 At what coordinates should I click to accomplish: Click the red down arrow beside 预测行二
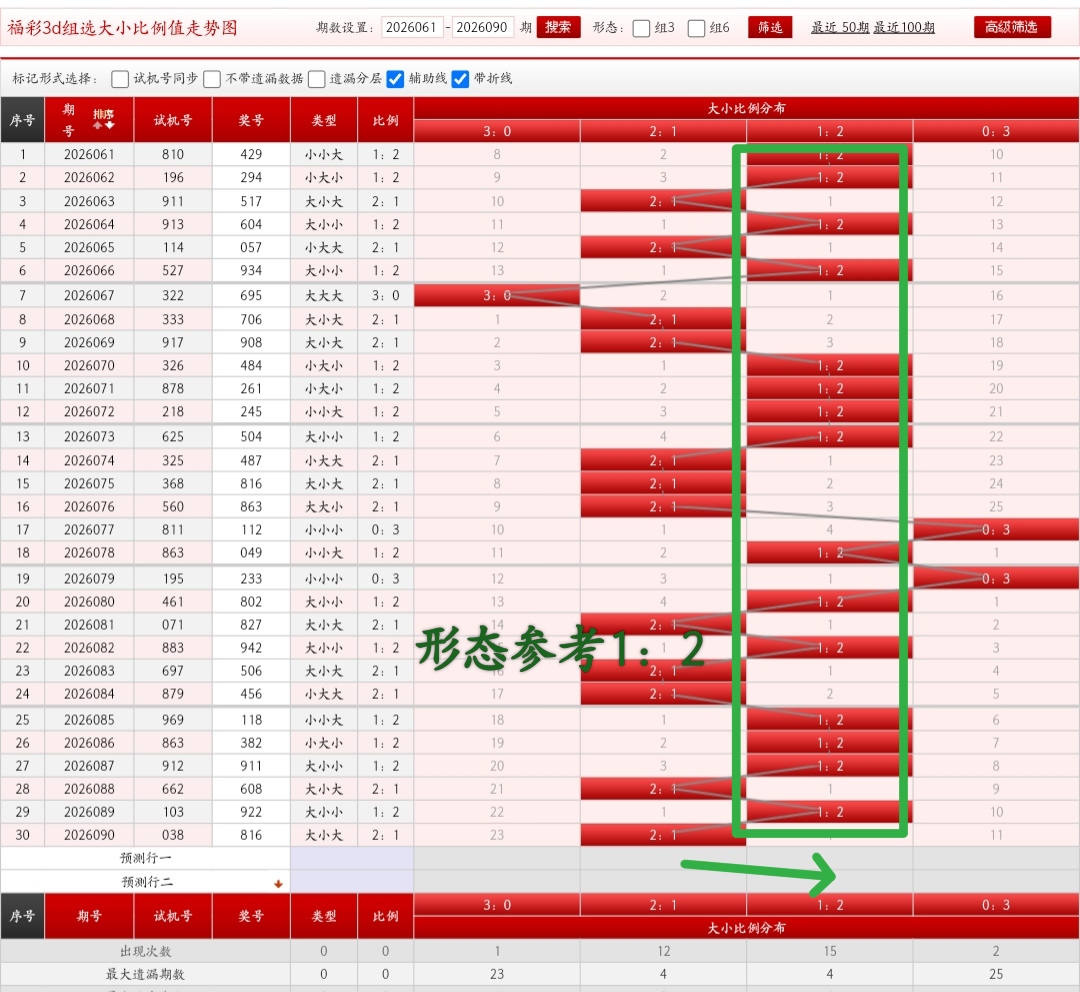pos(278,883)
